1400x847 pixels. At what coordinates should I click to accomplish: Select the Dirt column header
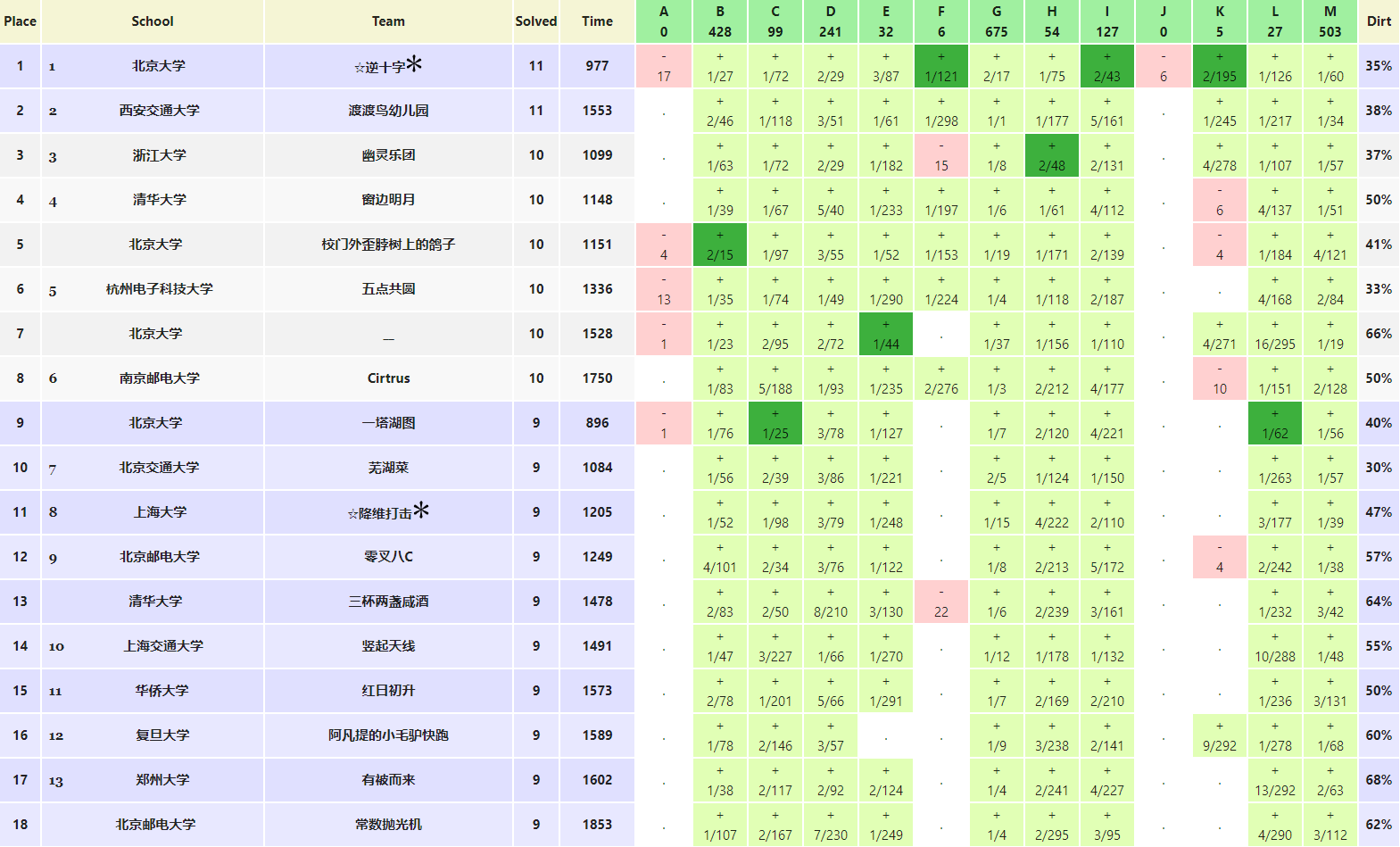pos(1379,21)
